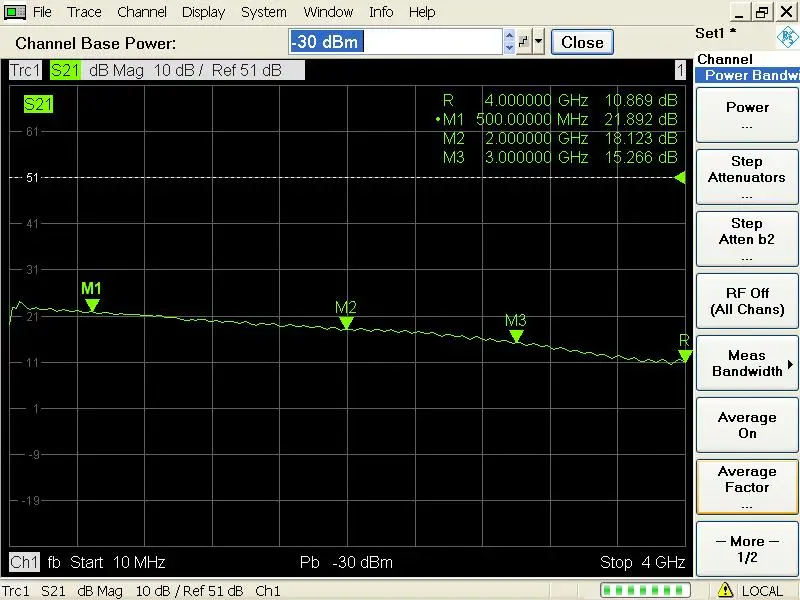Expand the Meas Bandwidth submenu

[x=746, y=363]
